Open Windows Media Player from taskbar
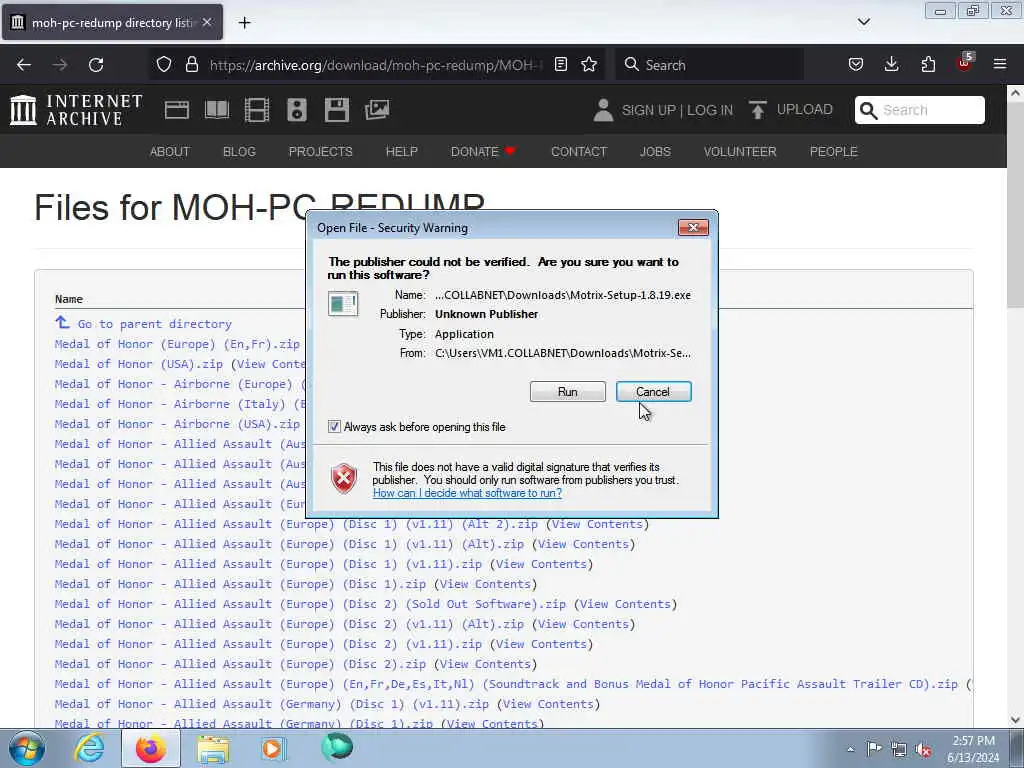Screen dimensions: 1024x768 coord(274,749)
